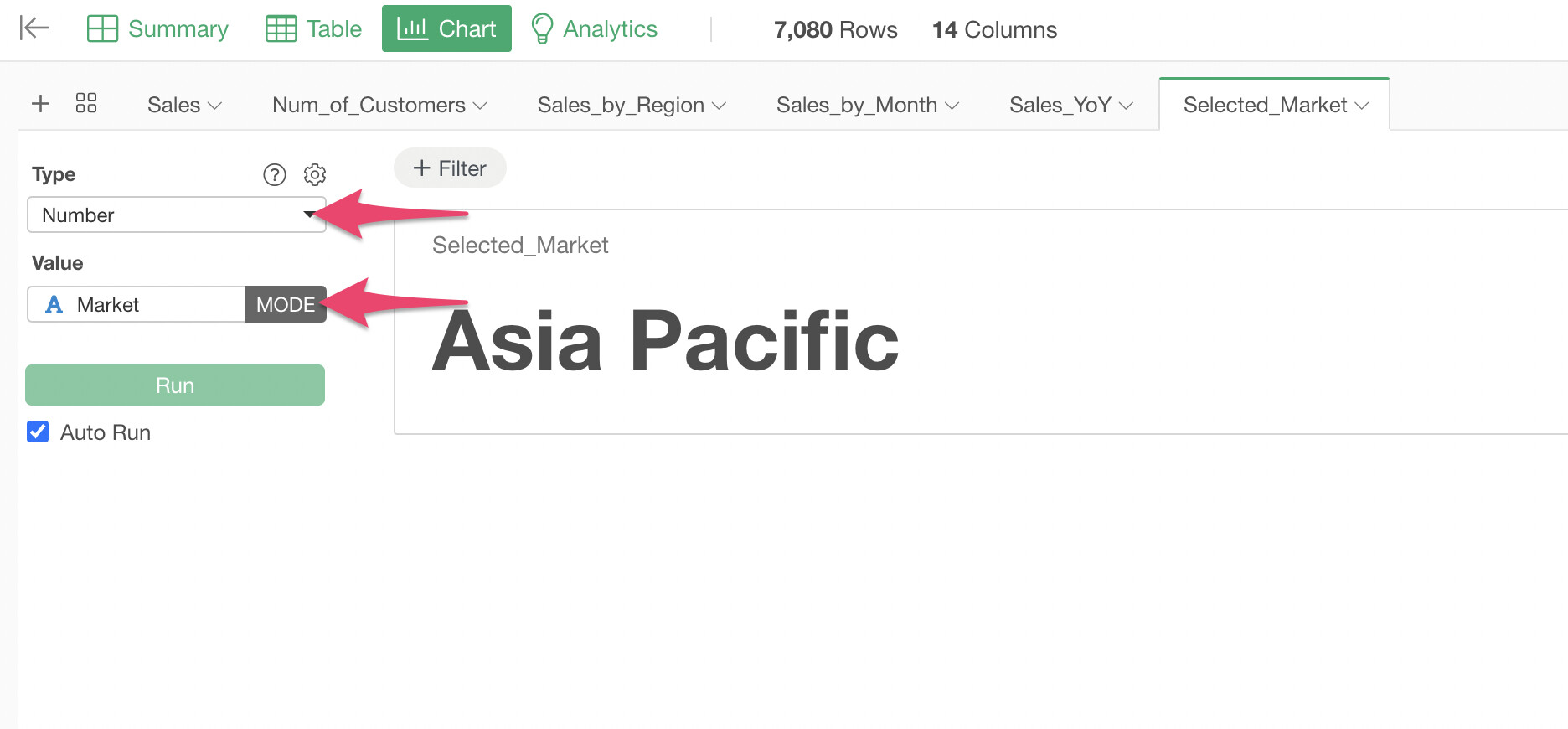Click the help question mark icon
This screenshot has width=1568, height=729.
(275, 174)
